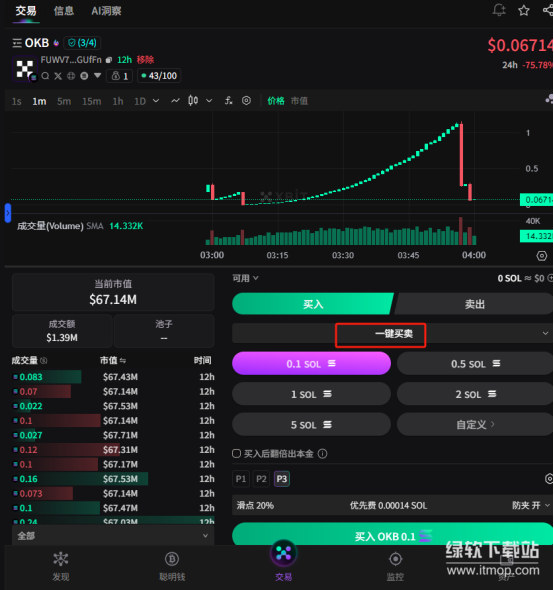554x590 pixels.
Task: Show market cap on chart via 市值
Action: [299, 101]
